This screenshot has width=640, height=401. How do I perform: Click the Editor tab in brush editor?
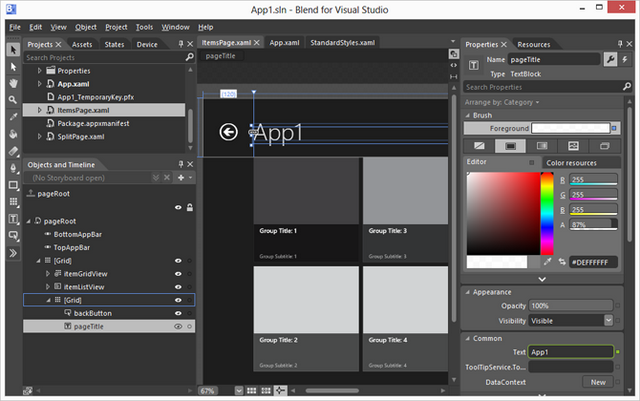pyautogui.click(x=476, y=162)
